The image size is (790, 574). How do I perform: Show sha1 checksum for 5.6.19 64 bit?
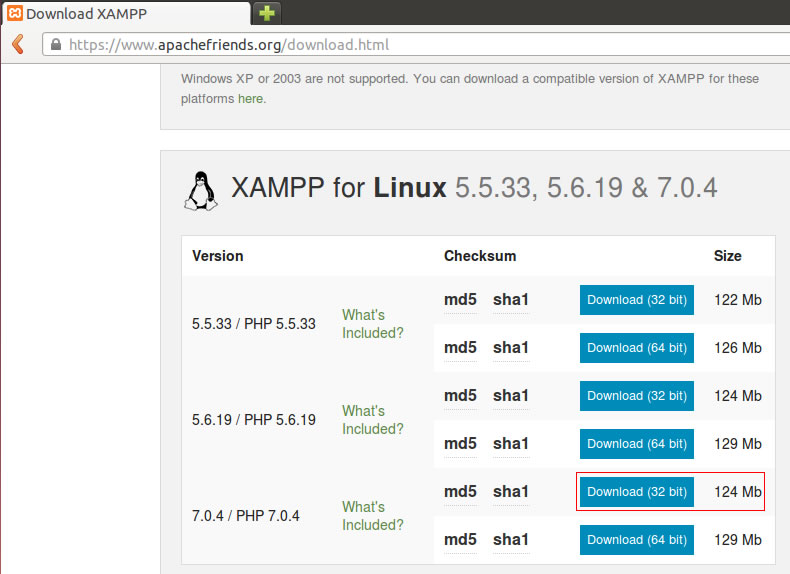tap(511, 444)
